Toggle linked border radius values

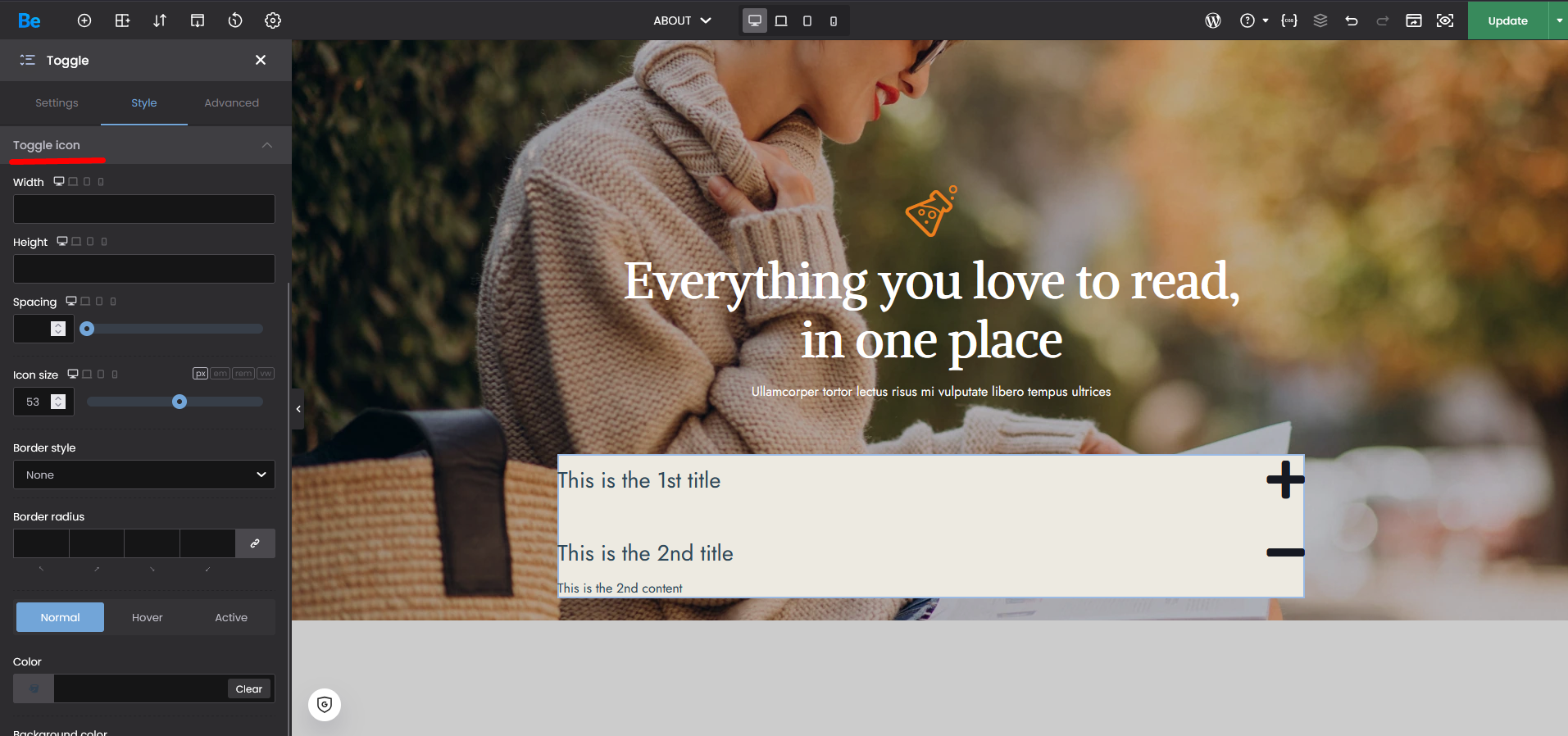(x=255, y=543)
